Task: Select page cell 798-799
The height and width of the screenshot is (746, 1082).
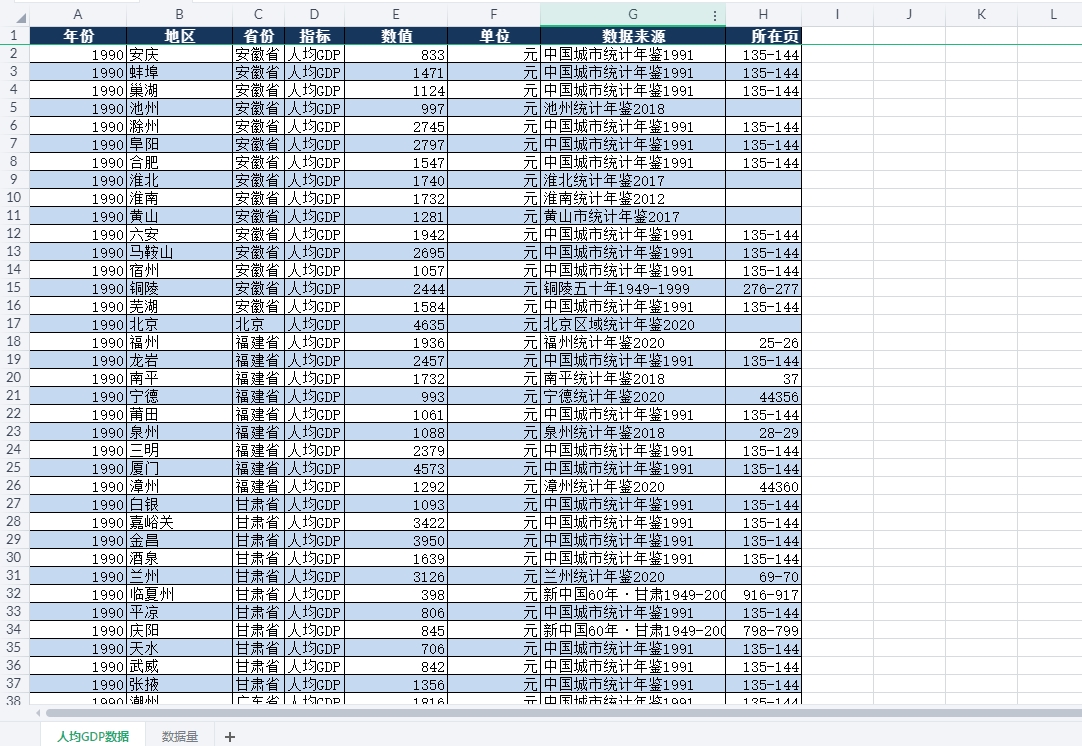Action: point(763,630)
